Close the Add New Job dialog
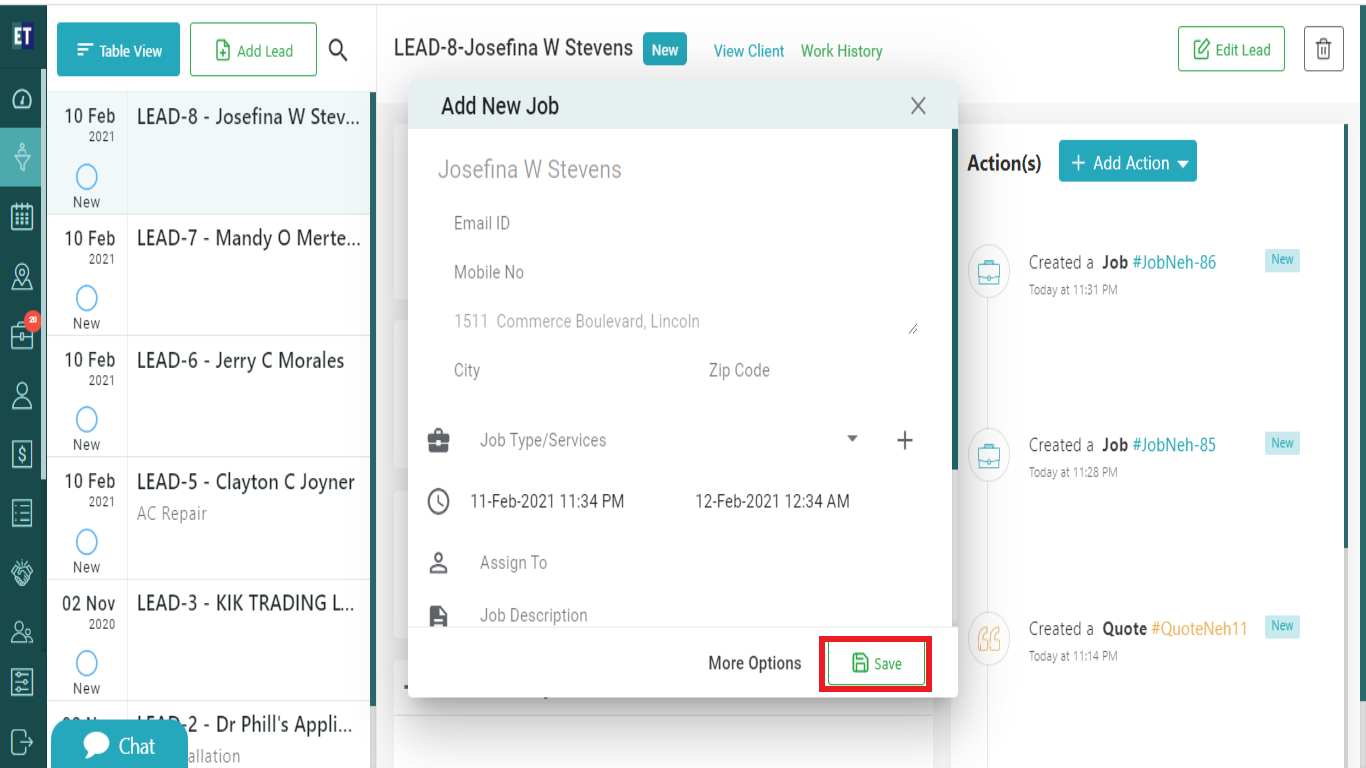The width and height of the screenshot is (1366, 768). (x=918, y=106)
